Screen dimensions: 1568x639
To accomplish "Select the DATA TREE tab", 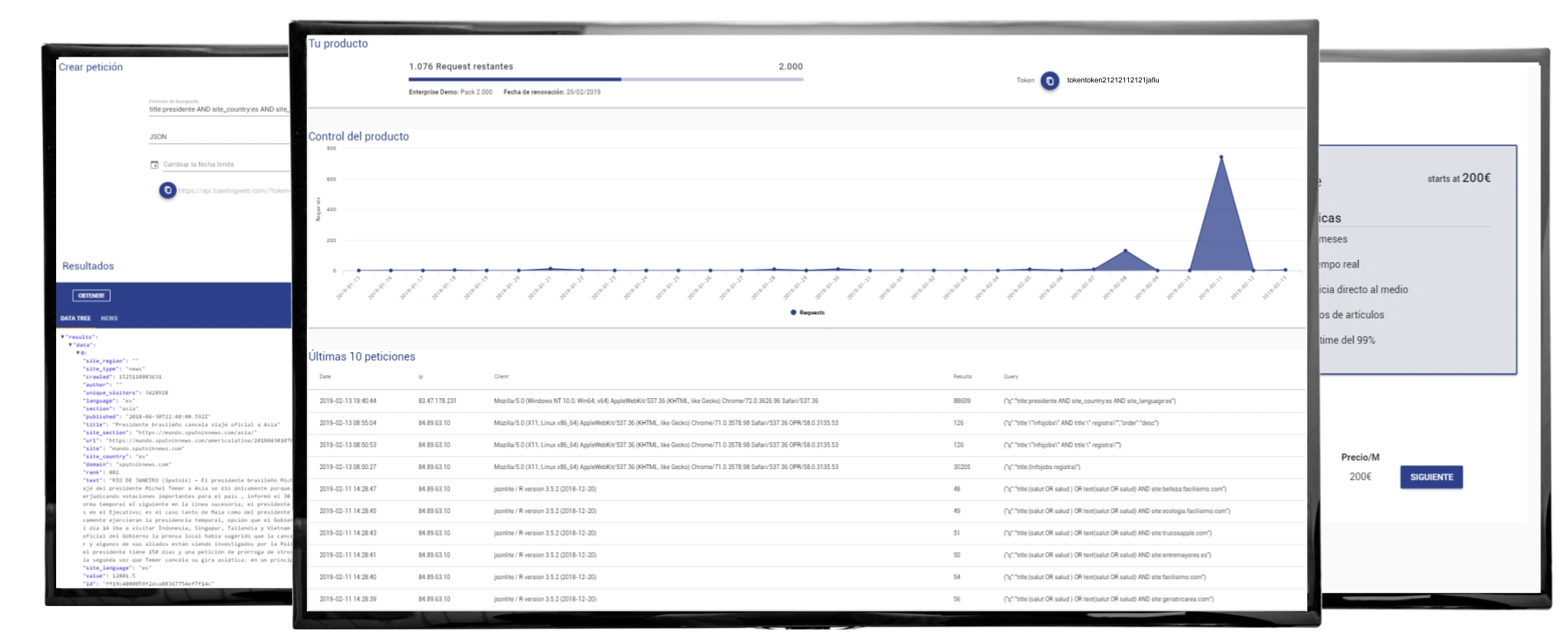I will [x=75, y=318].
